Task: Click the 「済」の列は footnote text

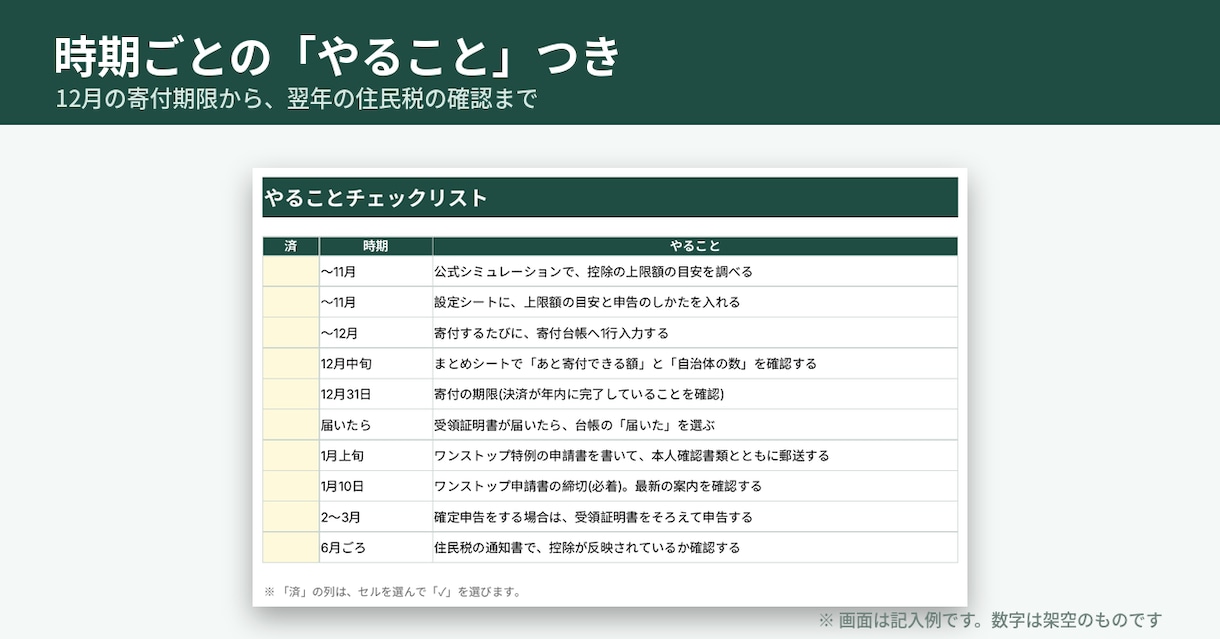Action: [x=392, y=591]
